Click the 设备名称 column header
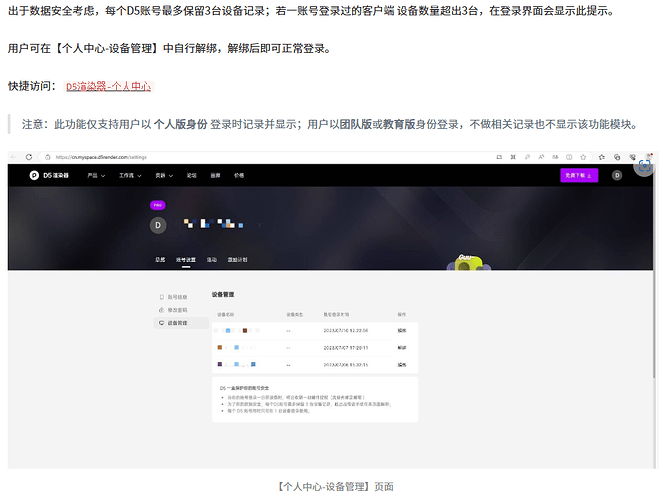659x500 pixels. 225,315
